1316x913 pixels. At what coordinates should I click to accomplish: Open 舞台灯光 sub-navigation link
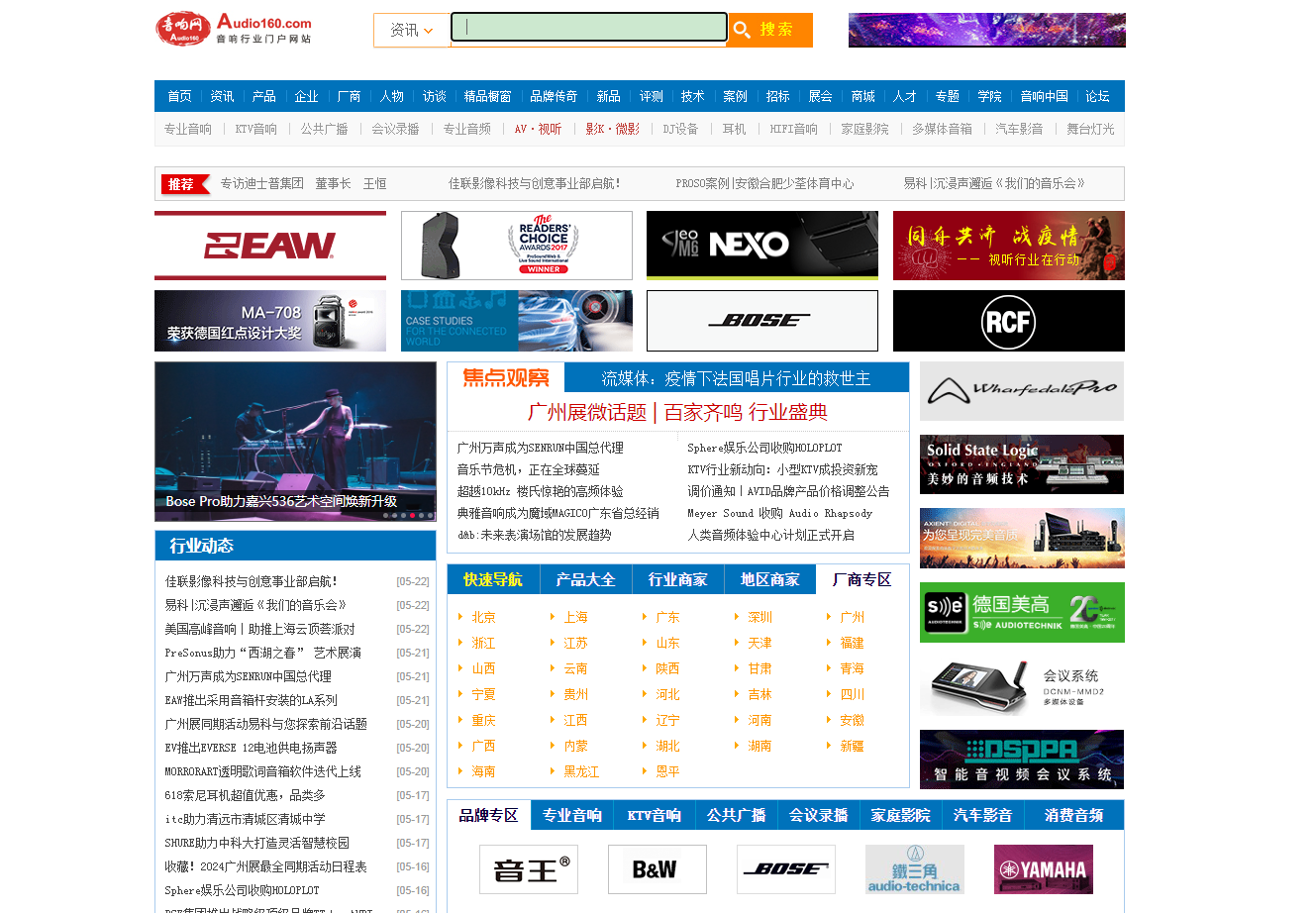coord(1090,129)
